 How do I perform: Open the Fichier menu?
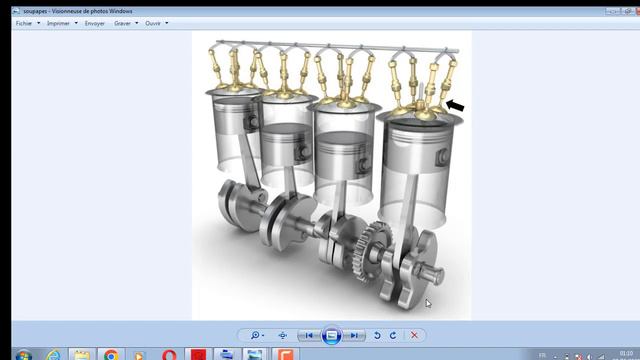[x=24, y=23]
